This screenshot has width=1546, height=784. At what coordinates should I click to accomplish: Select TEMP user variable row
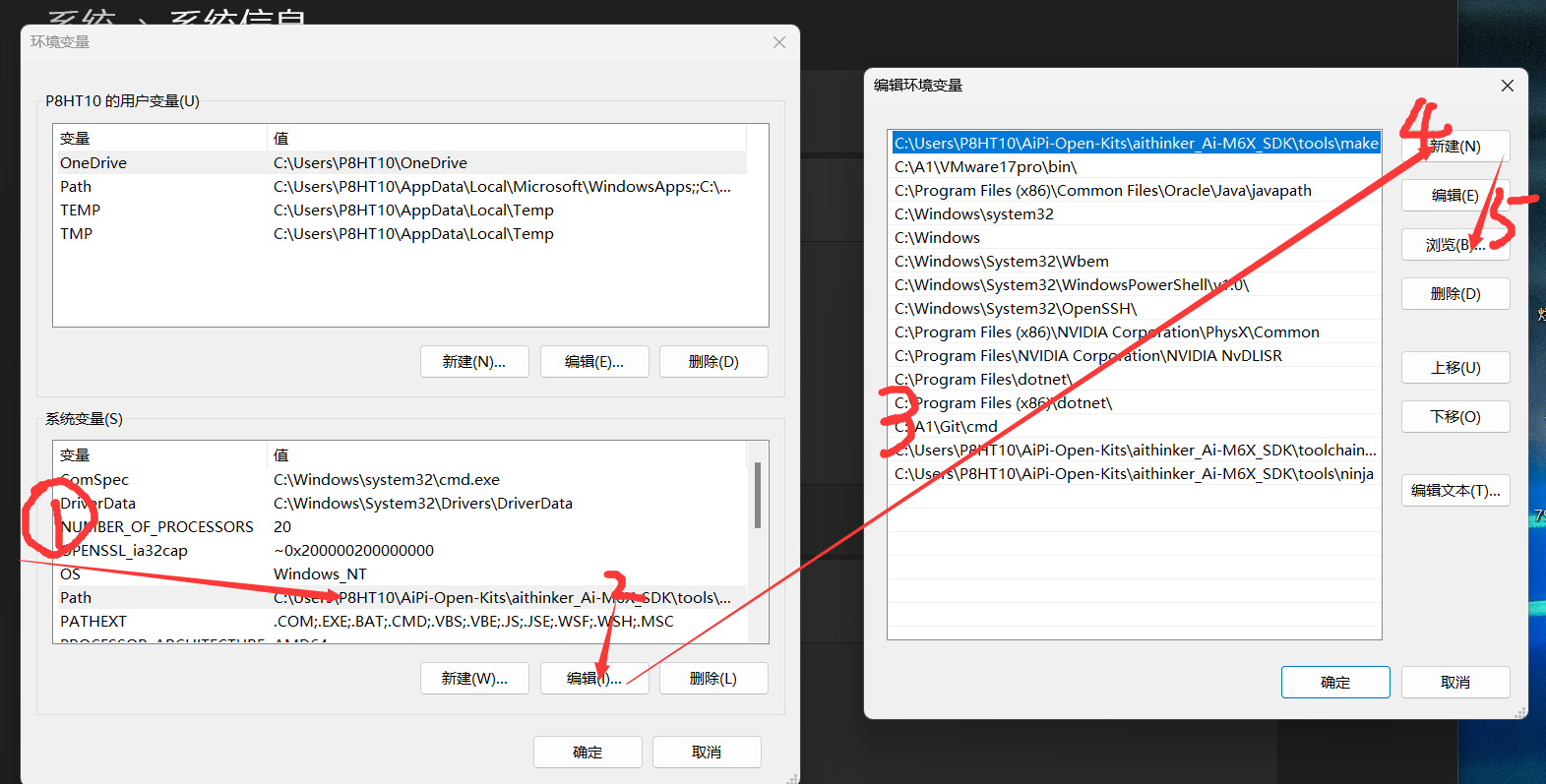pyautogui.click(x=401, y=210)
